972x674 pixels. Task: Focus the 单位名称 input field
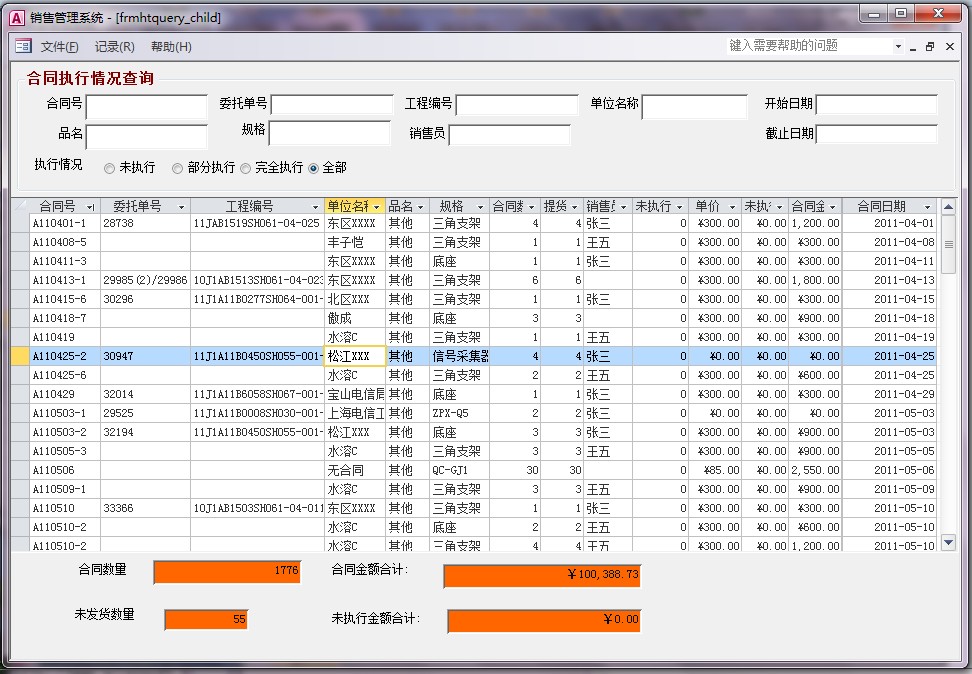point(694,107)
